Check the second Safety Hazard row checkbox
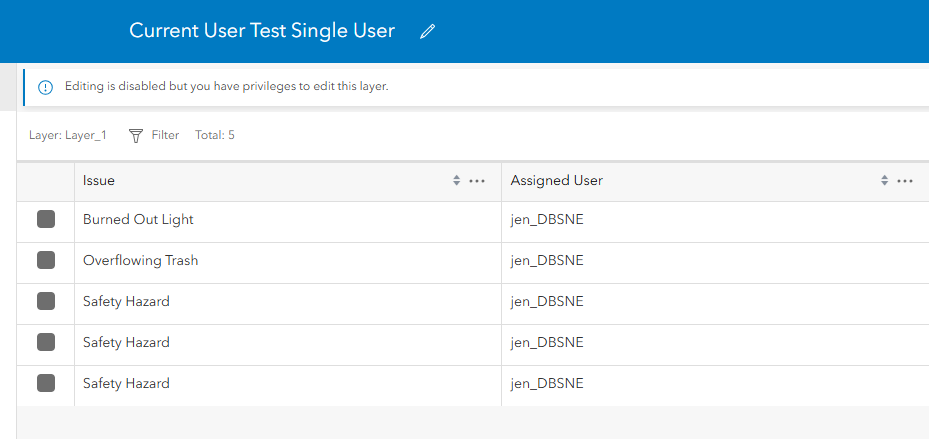The height and width of the screenshot is (439, 929). point(46,343)
